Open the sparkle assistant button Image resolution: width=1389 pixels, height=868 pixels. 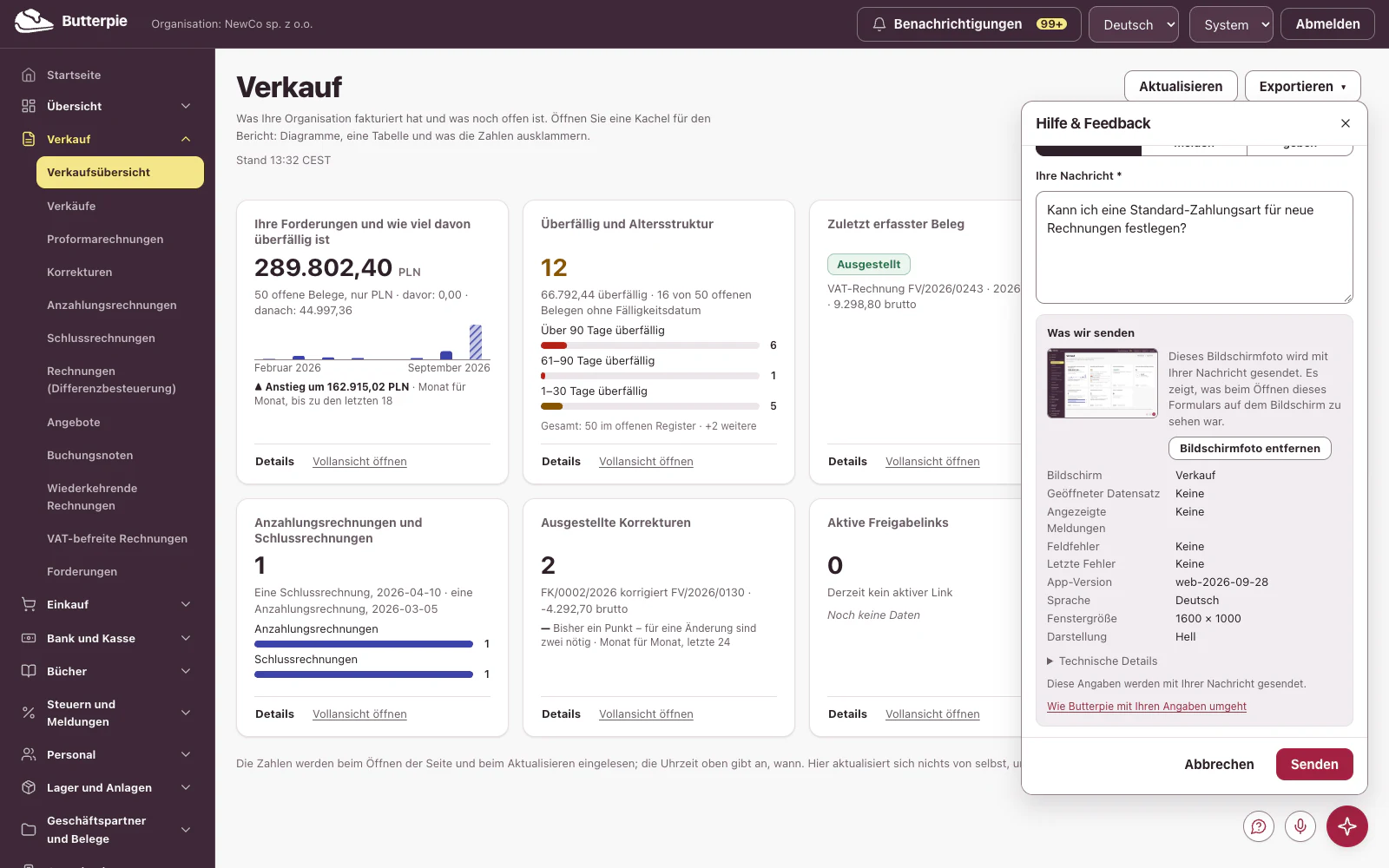coord(1347,826)
